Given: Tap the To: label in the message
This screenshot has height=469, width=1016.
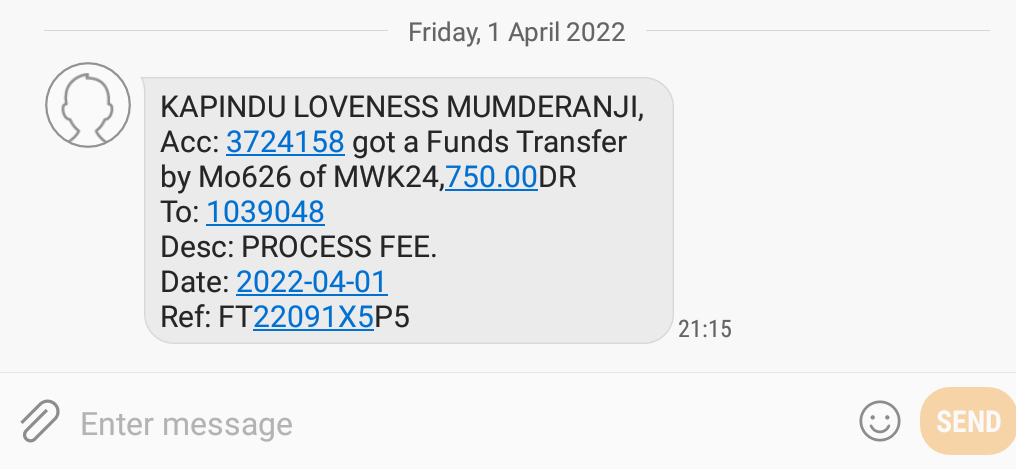Looking at the screenshot, I should (x=179, y=212).
